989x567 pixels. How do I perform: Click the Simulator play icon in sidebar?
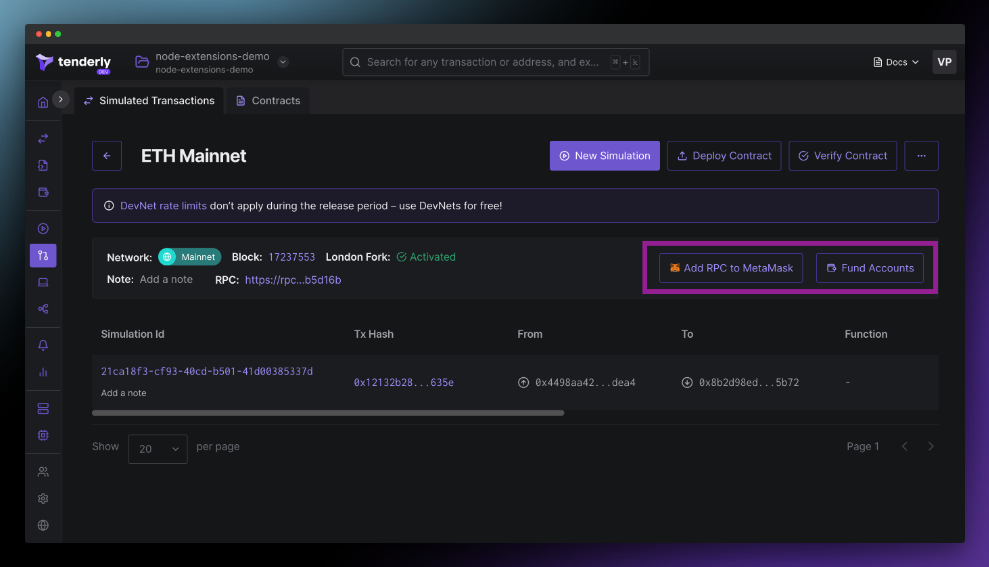(x=43, y=229)
